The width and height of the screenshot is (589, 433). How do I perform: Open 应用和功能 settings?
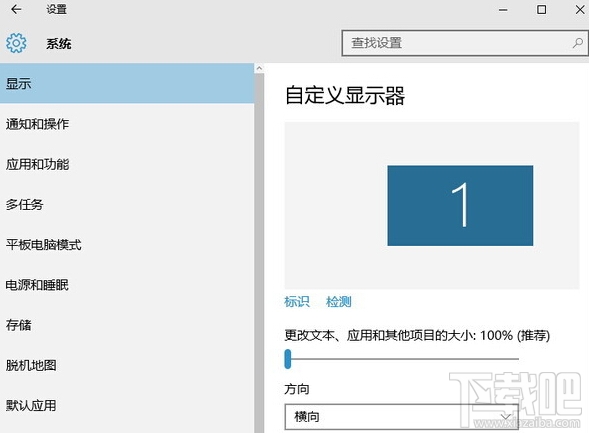point(127,164)
